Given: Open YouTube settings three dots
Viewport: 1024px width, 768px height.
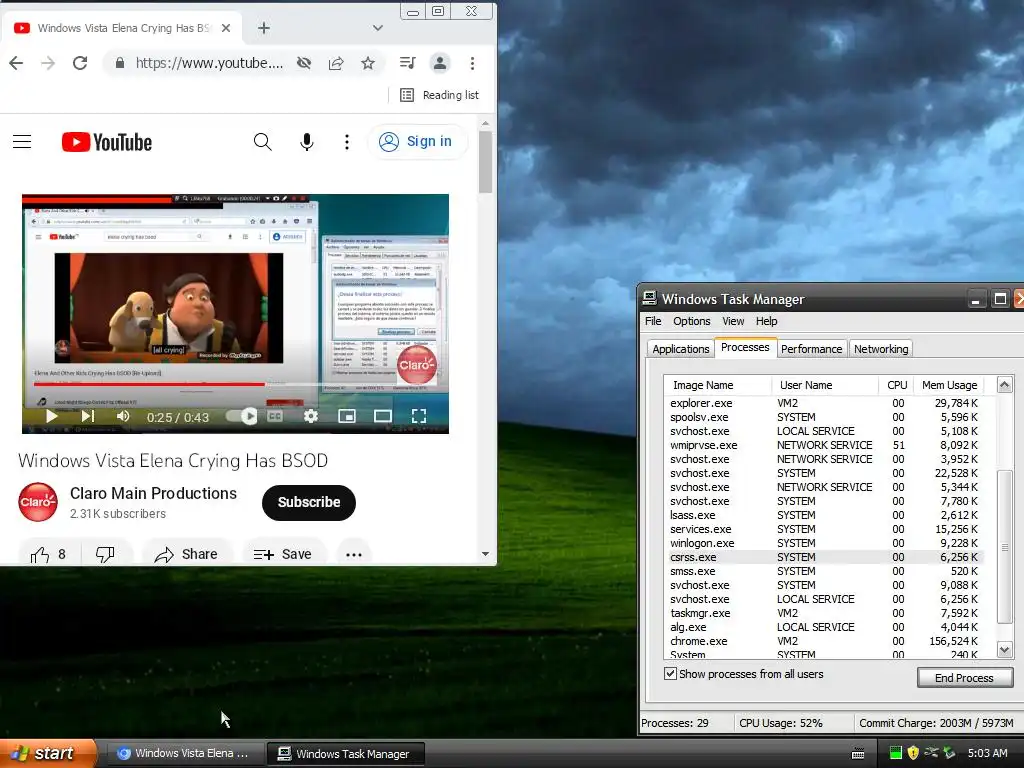Looking at the screenshot, I should point(347,142).
